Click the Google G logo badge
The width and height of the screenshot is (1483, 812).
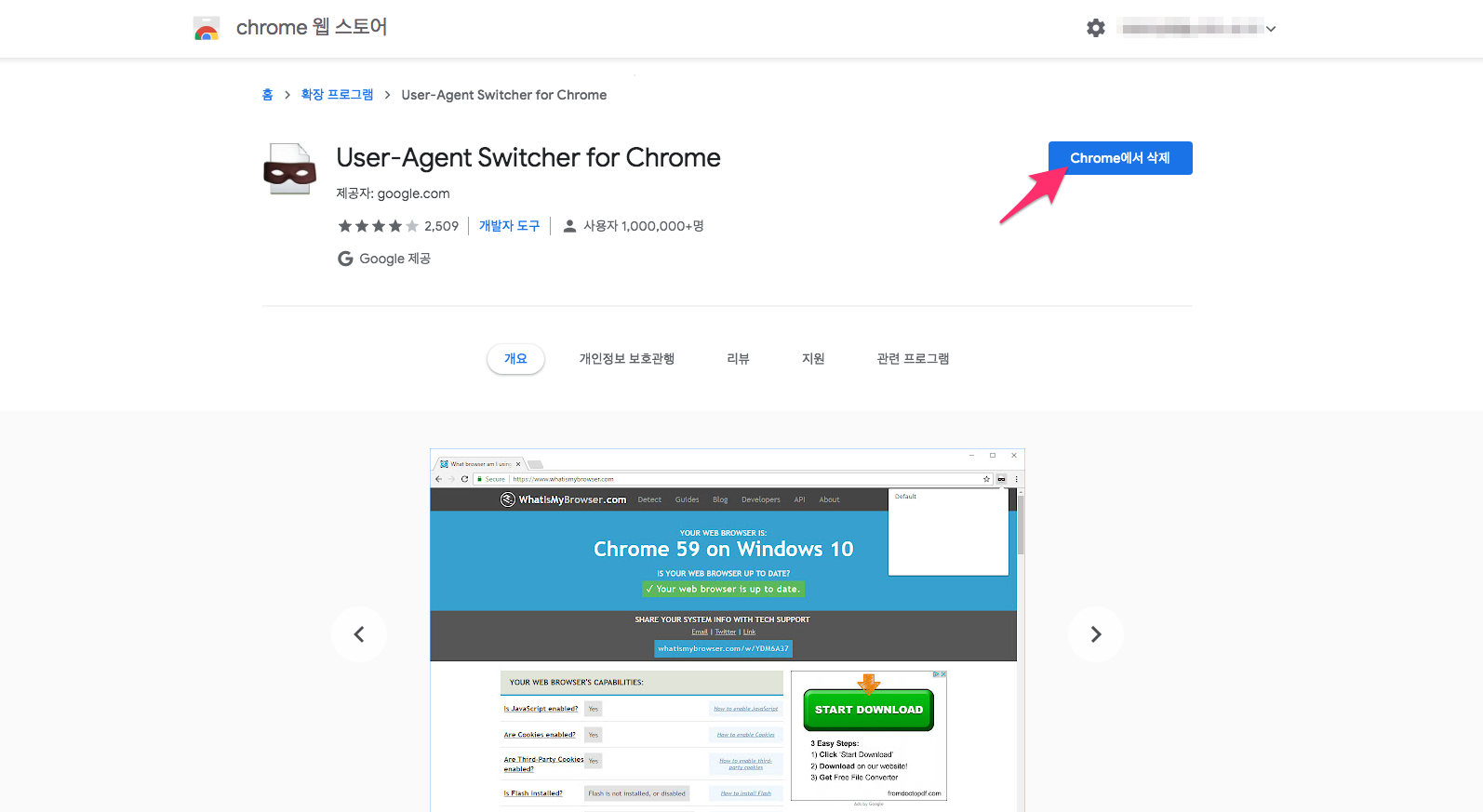345,259
